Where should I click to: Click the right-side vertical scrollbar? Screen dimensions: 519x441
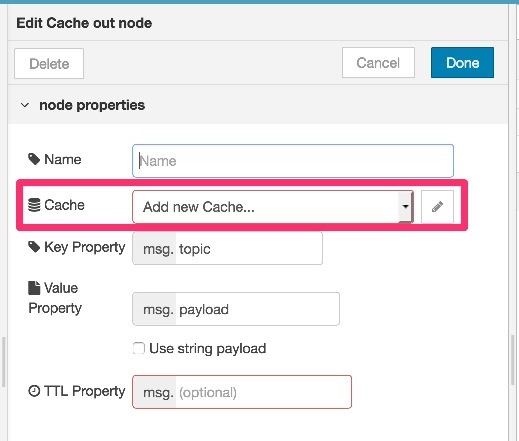point(513,360)
